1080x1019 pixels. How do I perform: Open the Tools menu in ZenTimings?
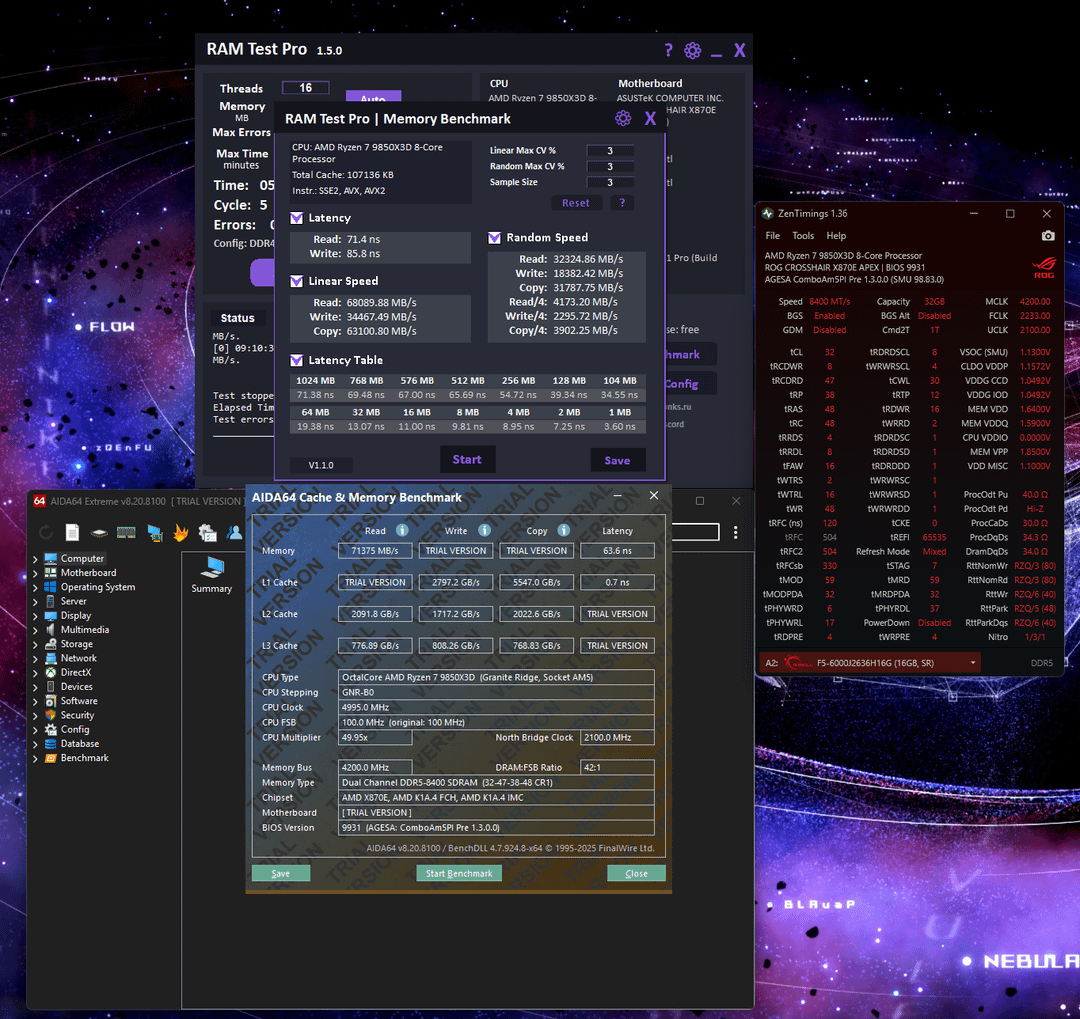coord(803,236)
